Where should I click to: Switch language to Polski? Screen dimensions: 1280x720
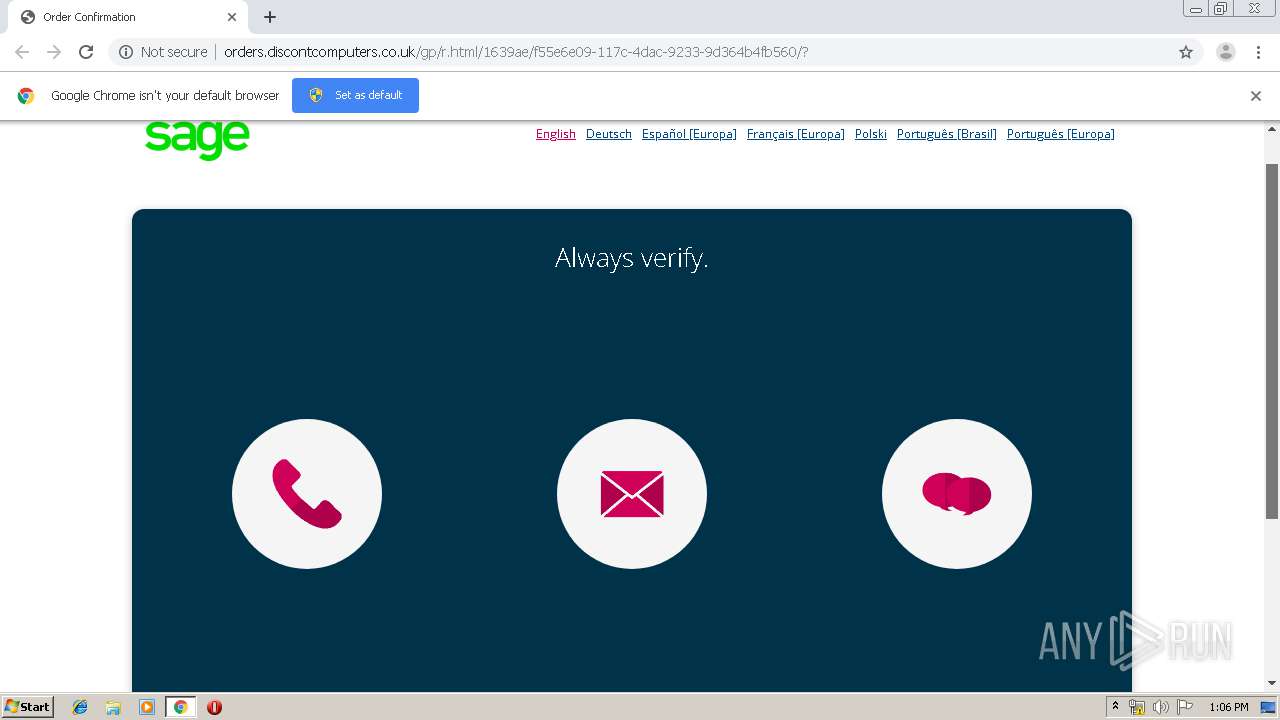(871, 134)
